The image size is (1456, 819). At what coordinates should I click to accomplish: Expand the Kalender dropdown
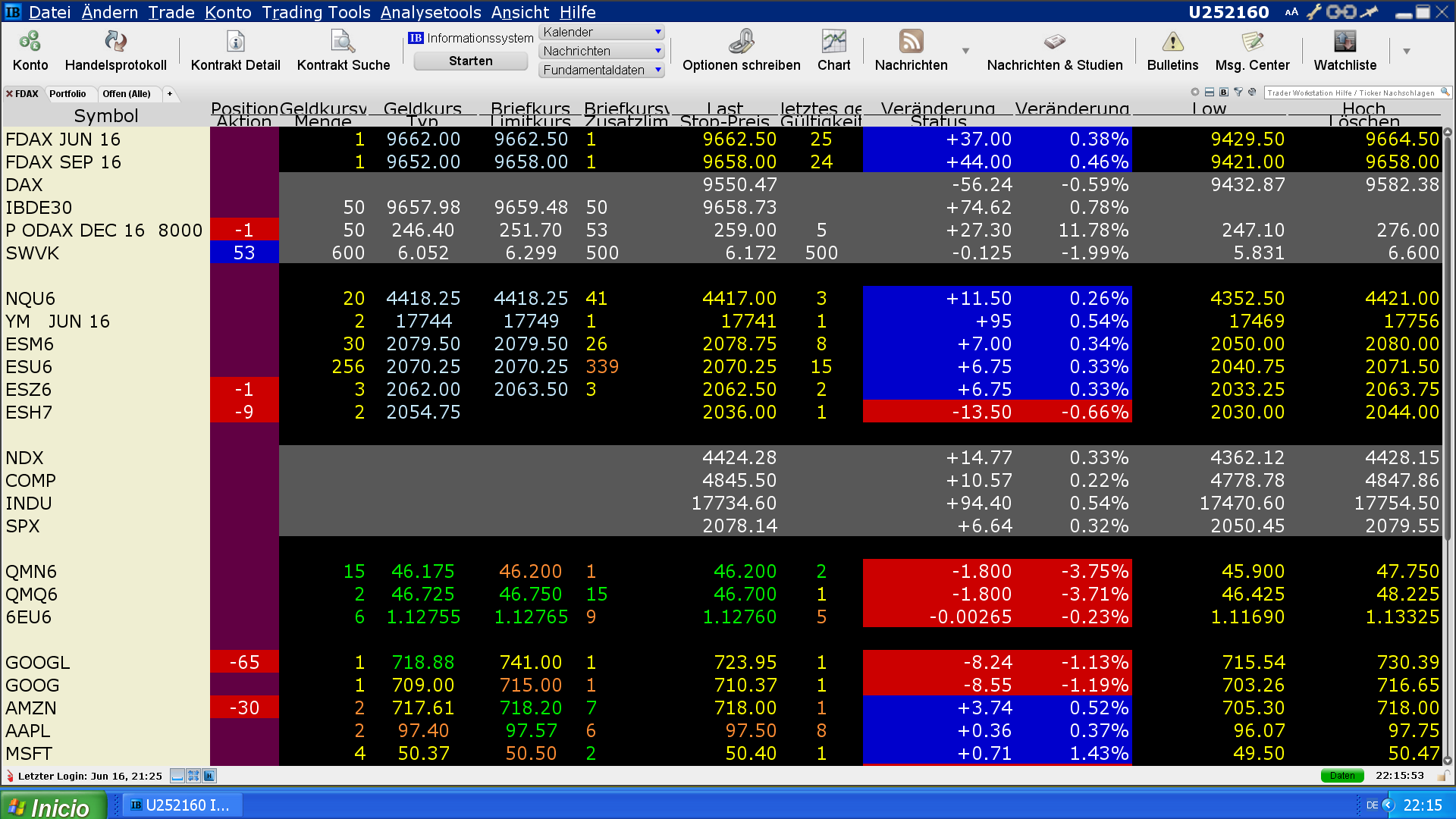point(657,32)
